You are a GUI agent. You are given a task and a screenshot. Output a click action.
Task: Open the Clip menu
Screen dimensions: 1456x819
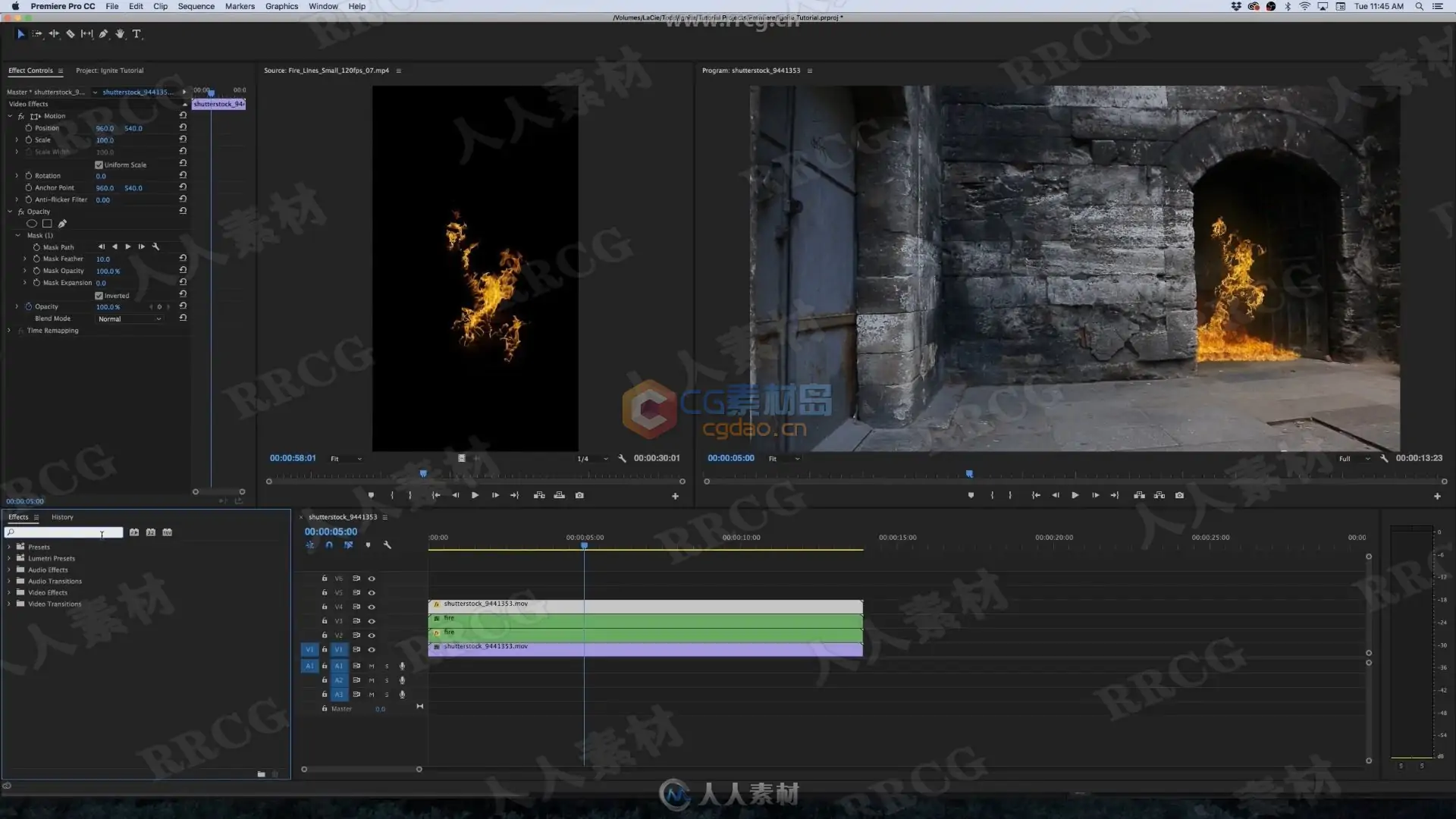(160, 6)
